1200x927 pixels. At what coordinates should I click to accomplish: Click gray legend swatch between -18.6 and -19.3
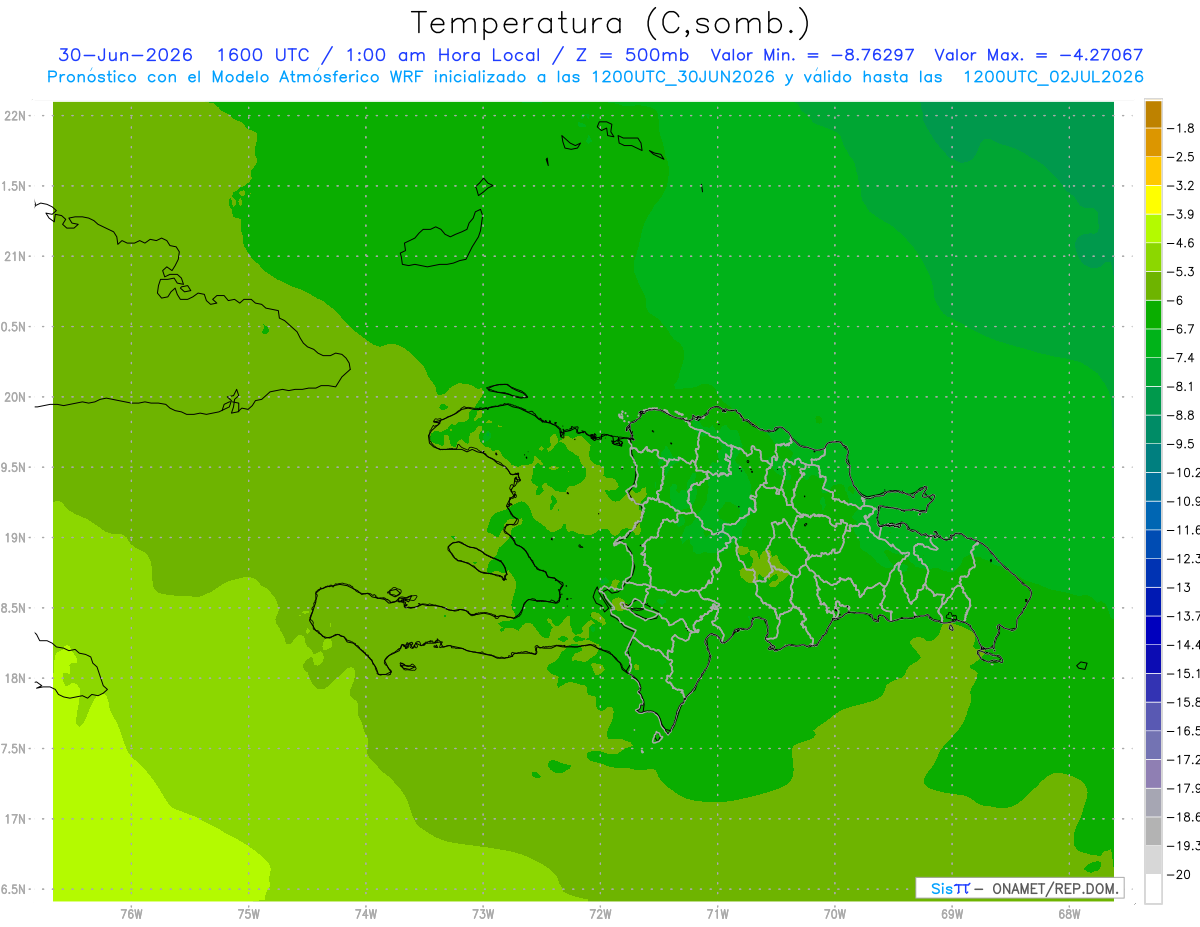pyautogui.click(x=1153, y=831)
